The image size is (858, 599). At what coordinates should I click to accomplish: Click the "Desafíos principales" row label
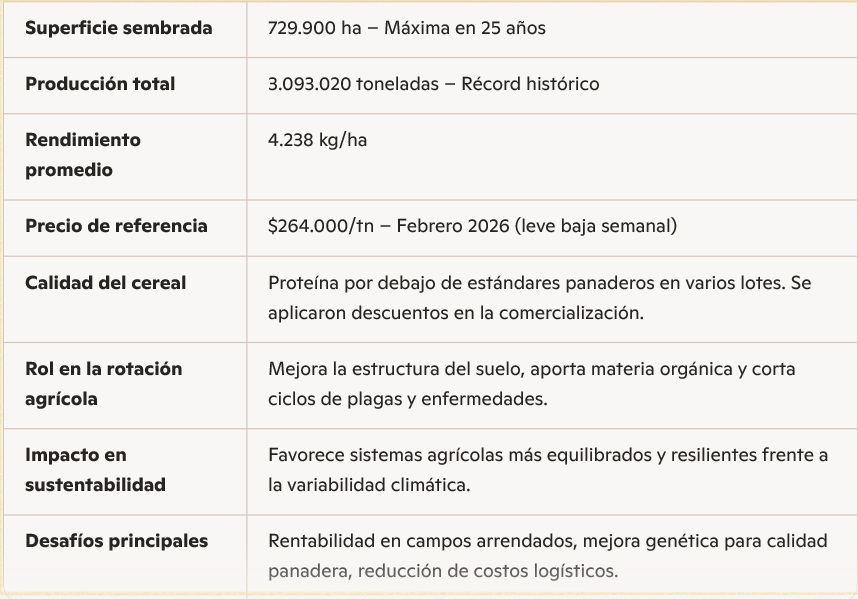click(x=116, y=541)
